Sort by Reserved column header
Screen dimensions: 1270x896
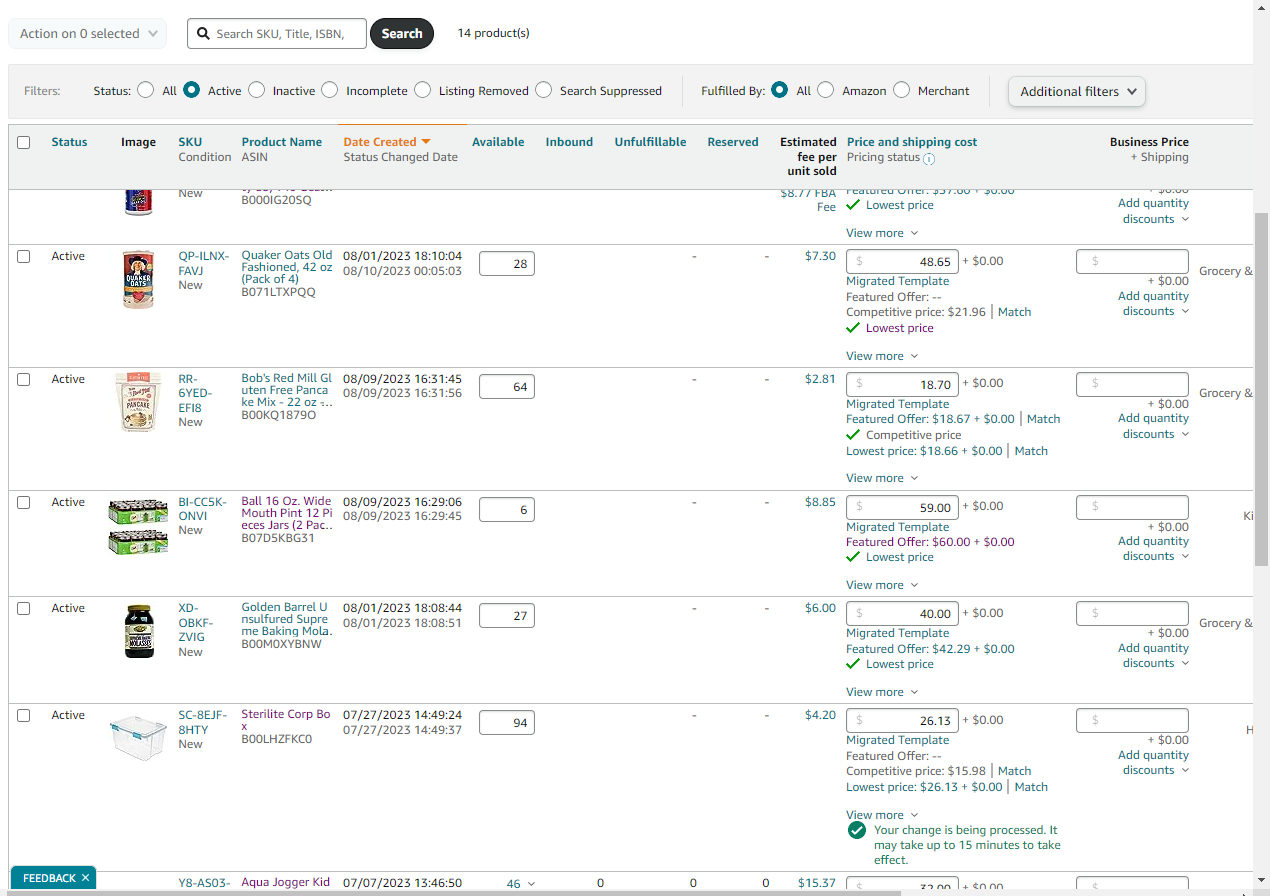click(733, 142)
